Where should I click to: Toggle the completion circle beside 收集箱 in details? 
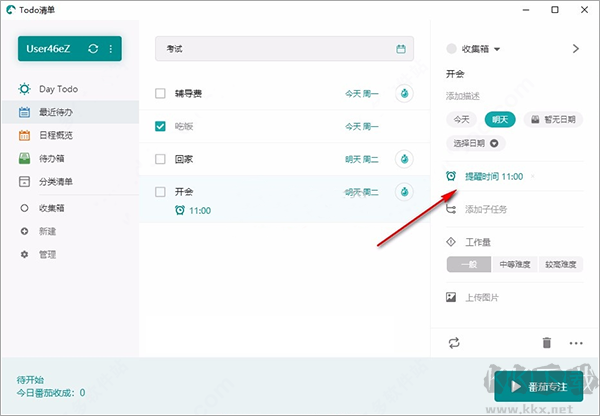(x=452, y=49)
